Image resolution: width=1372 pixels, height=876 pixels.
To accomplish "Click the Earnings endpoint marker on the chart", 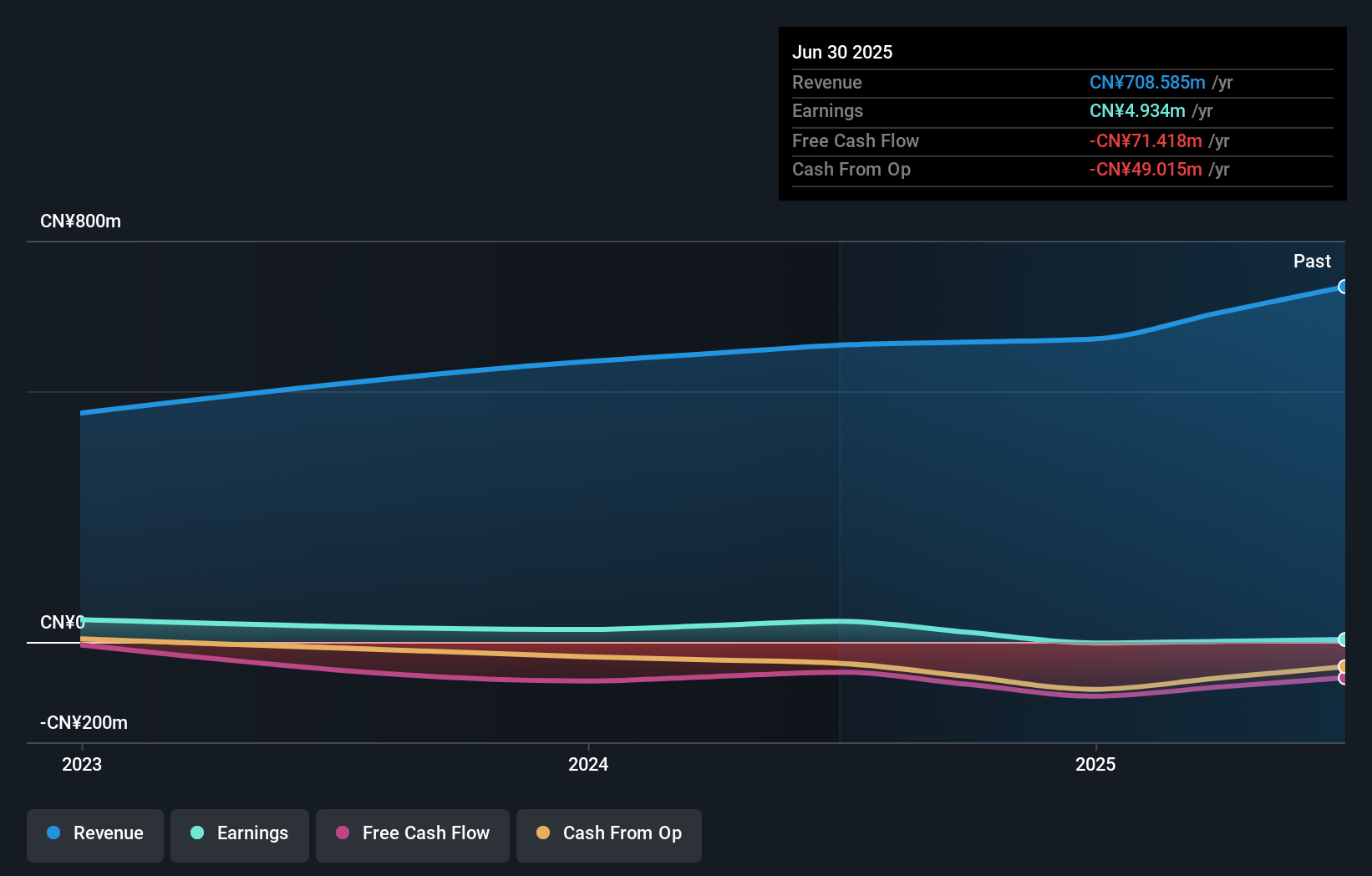I will (1344, 639).
